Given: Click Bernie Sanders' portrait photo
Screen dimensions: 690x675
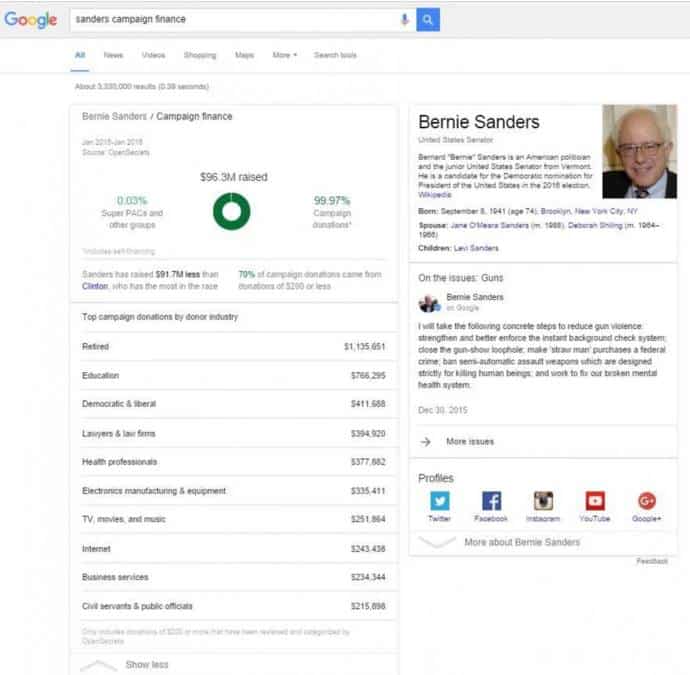Looking at the screenshot, I should click(x=639, y=151).
